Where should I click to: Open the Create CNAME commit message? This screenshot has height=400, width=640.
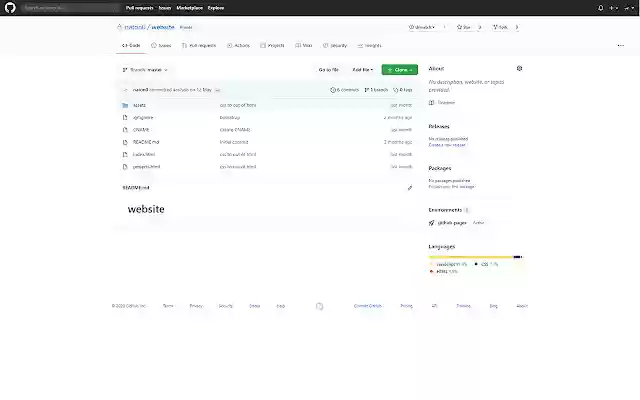point(235,130)
